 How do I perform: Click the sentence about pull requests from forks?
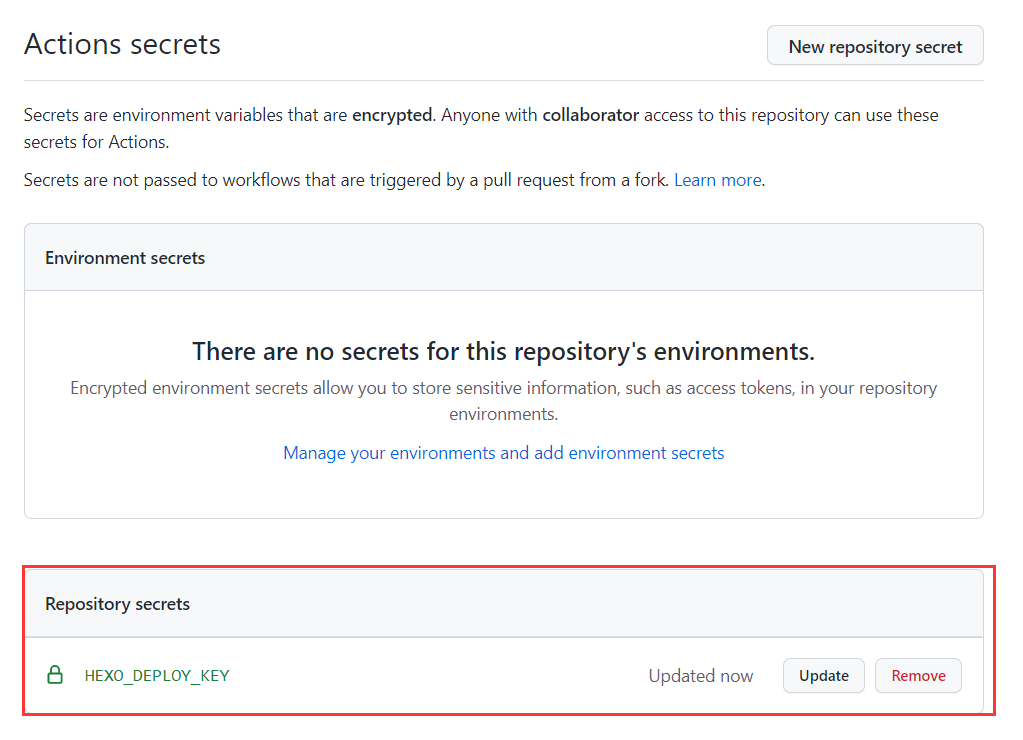click(345, 180)
